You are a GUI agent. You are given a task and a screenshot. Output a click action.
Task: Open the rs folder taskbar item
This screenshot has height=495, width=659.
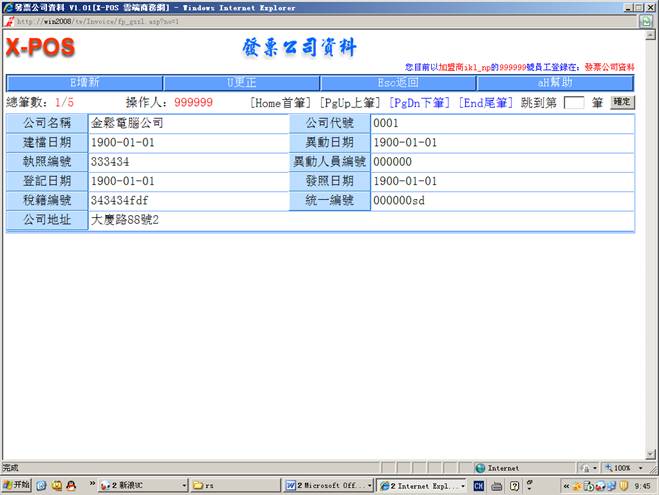pos(233,485)
